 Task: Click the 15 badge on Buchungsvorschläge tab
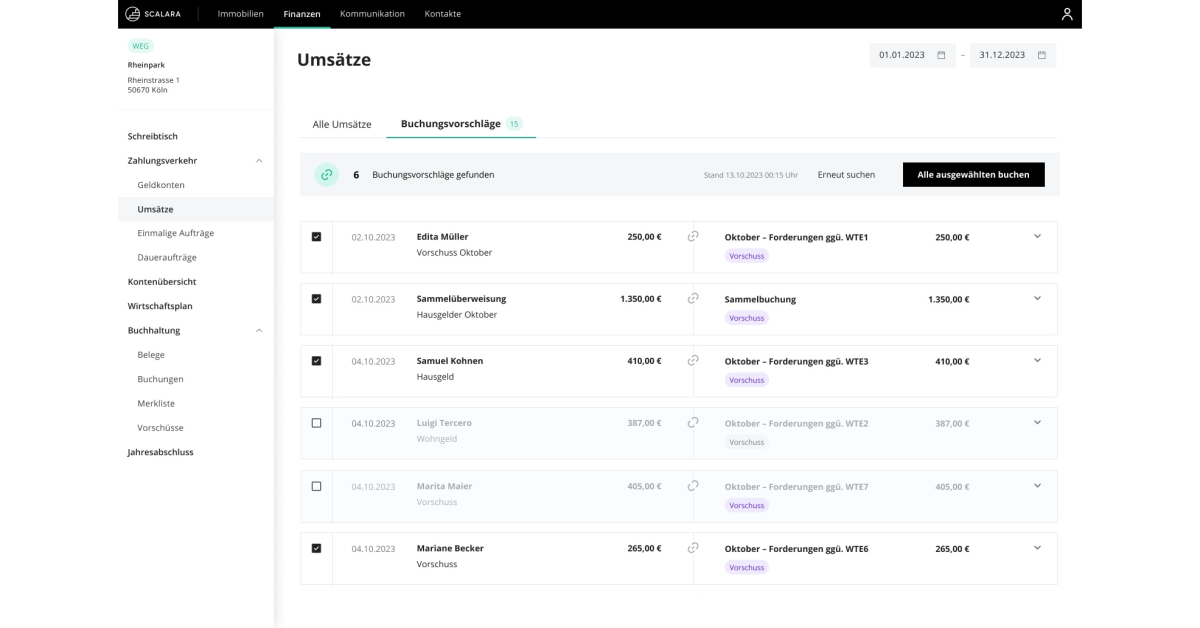pyautogui.click(x=514, y=124)
